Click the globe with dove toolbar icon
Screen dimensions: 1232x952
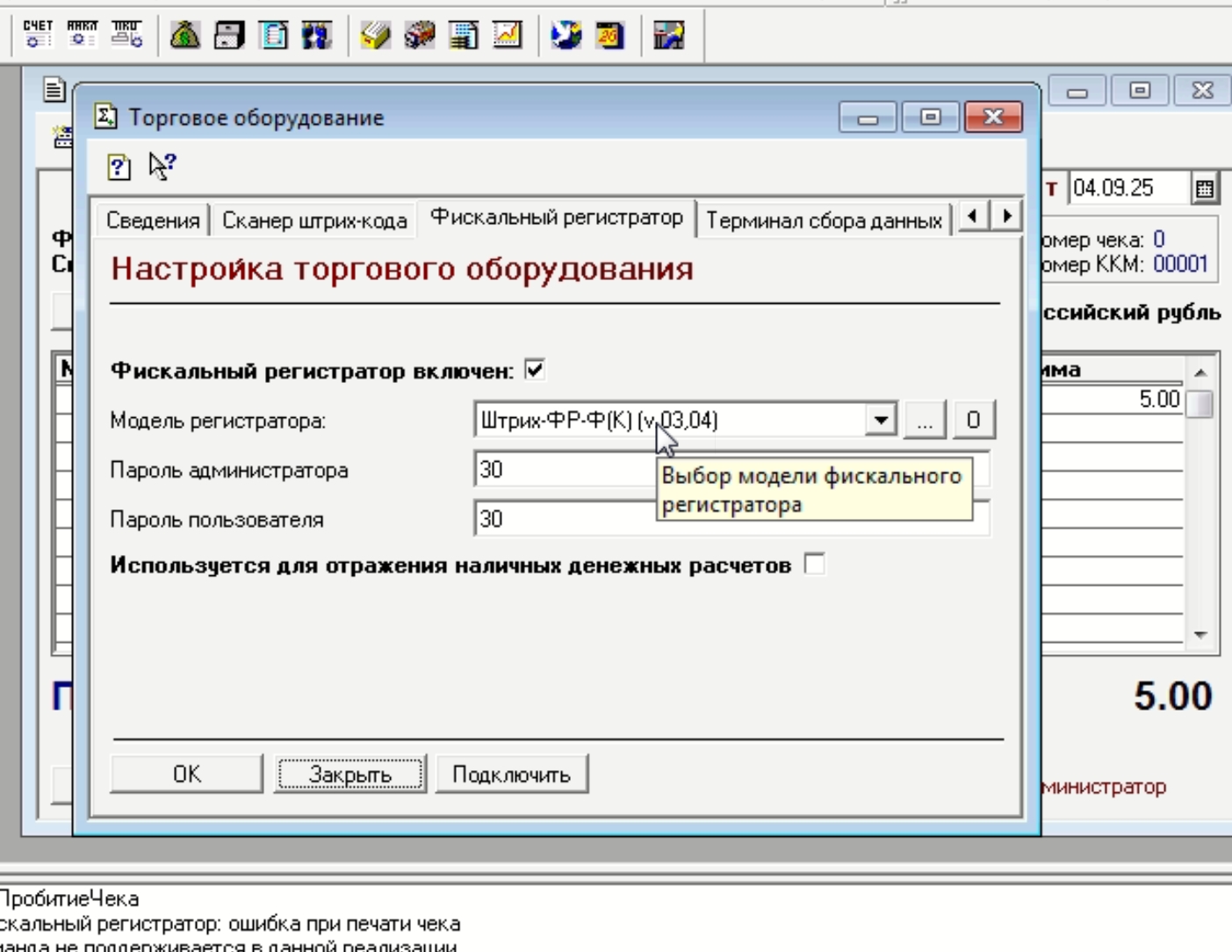click(566, 35)
